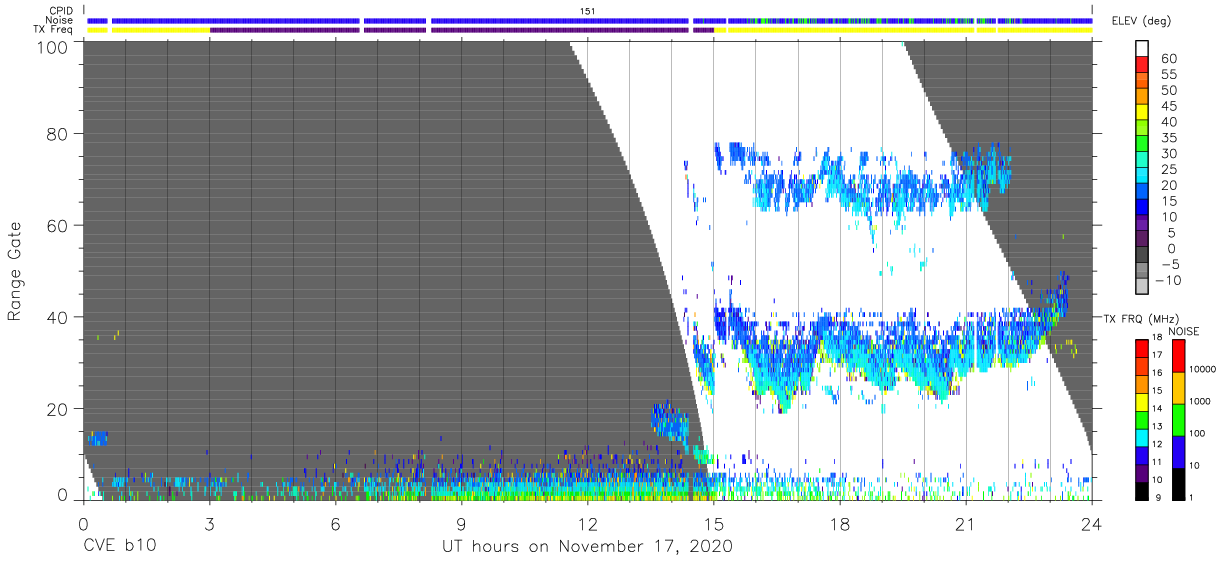Click the Noise row label at top left
The width and height of the screenshot is (1228, 567).
click(x=59, y=20)
